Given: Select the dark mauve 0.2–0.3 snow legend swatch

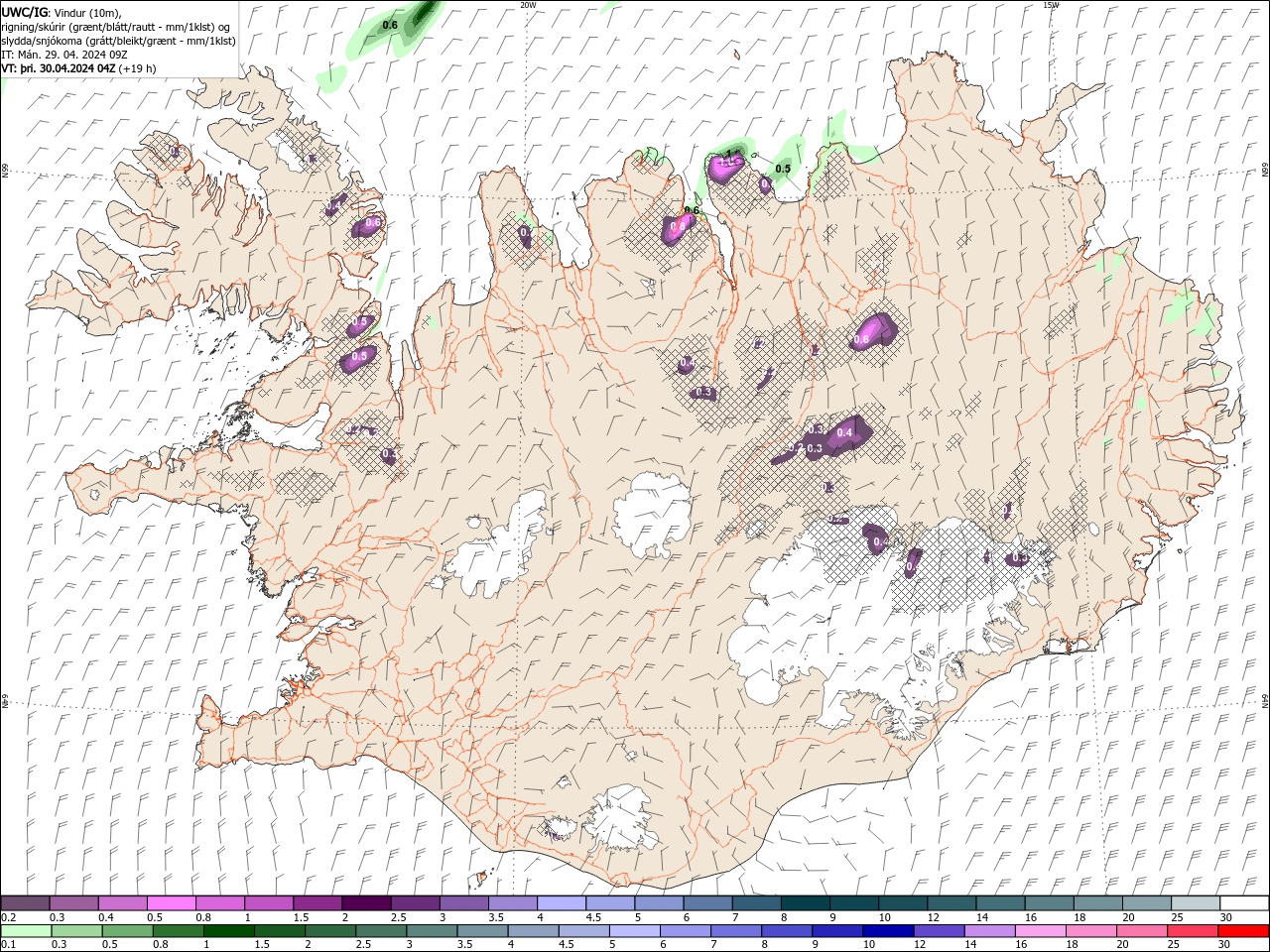Looking at the screenshot, I should (25, 903).
